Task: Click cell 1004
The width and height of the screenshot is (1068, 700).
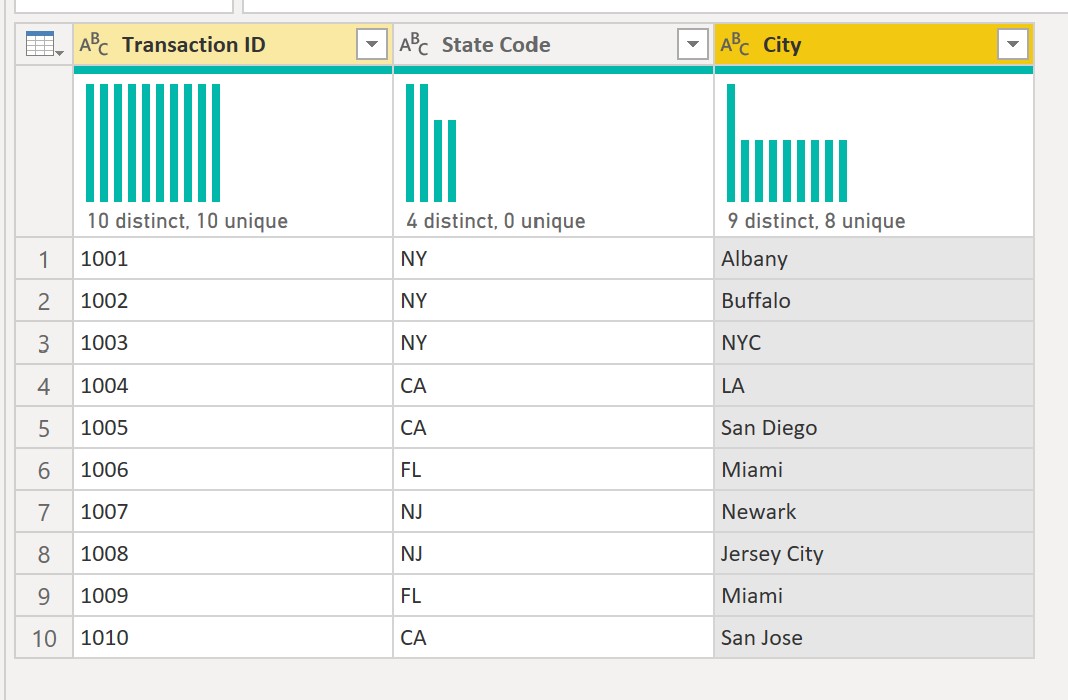Action: pyautogui.click(x=233, y=385)
